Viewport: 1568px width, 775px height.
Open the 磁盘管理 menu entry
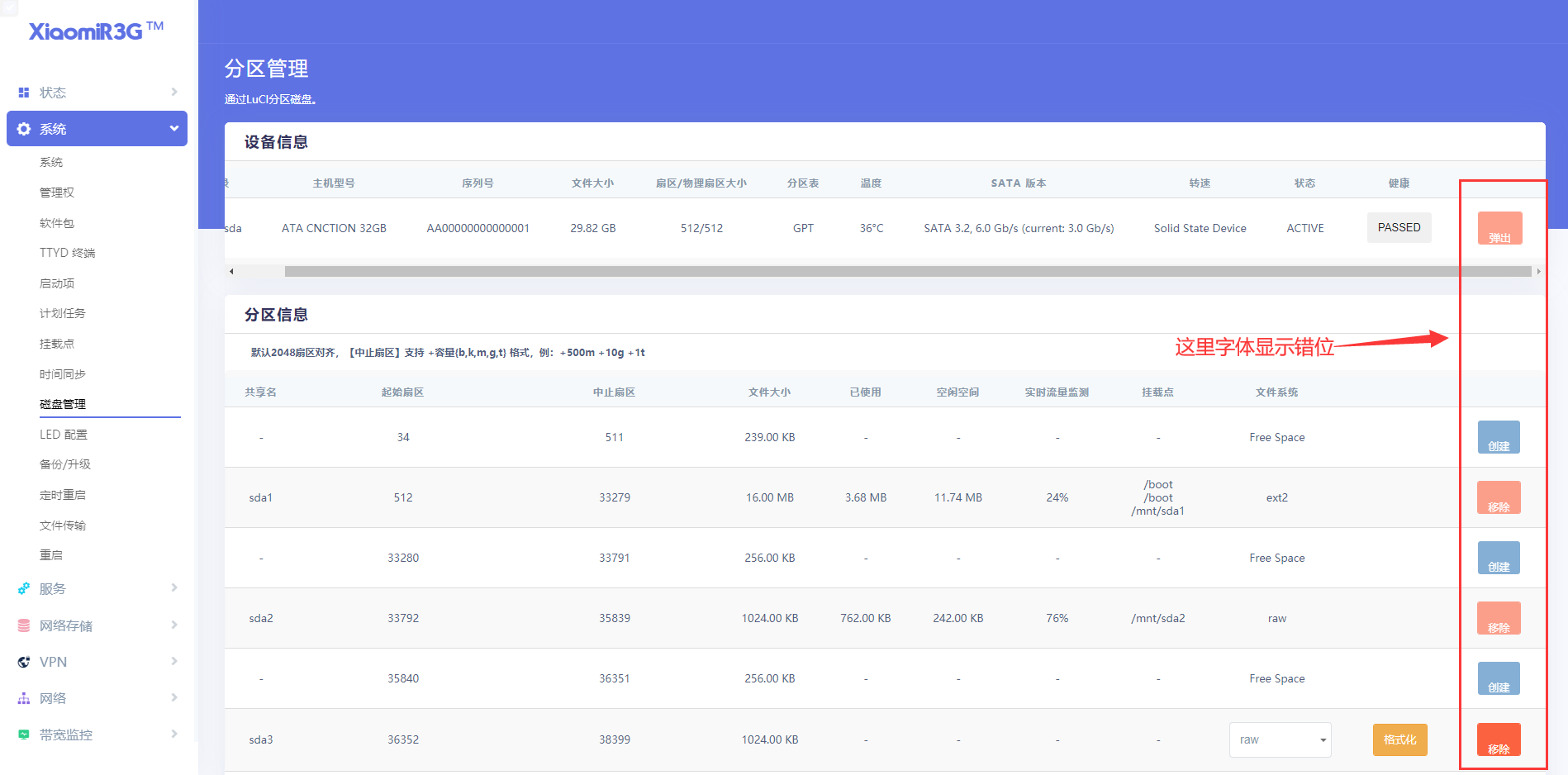pyautogui.click(x=64, y=403)
